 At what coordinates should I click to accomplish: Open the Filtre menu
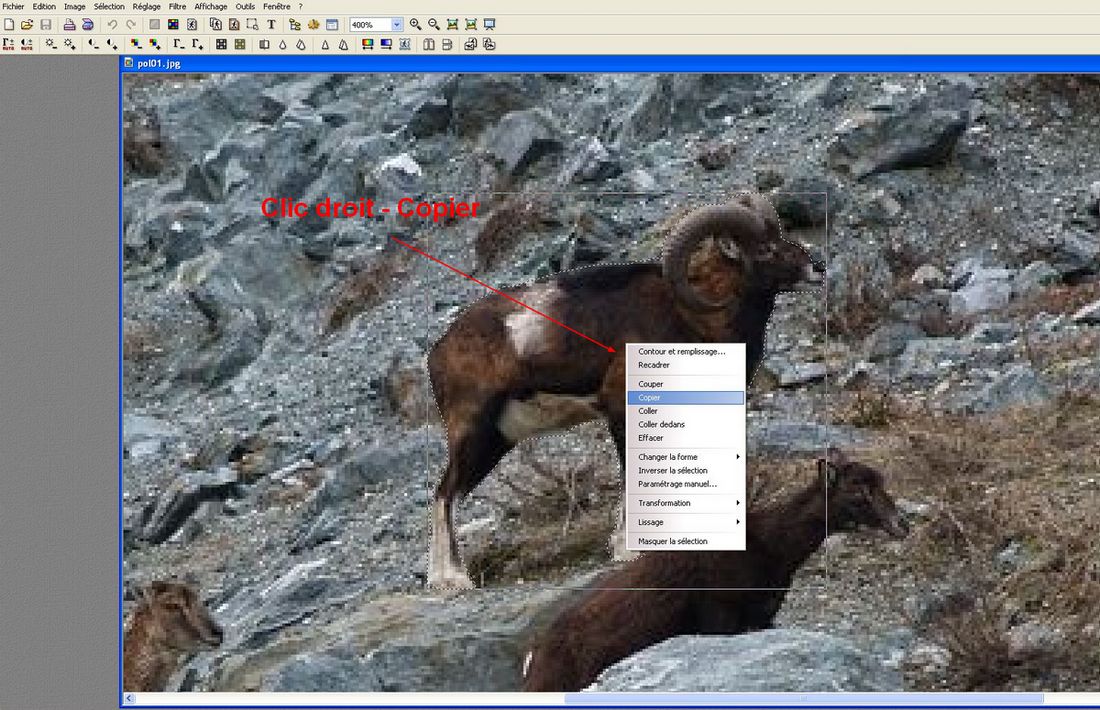177,6
